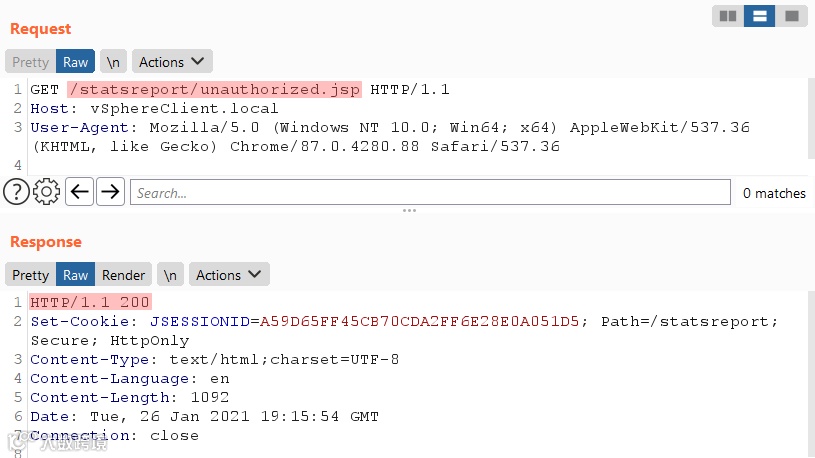Screen dimensions: 815x458
Task: Click the highlighted /statsreport/unauthorized.jsp path
Action: [214, 89]
